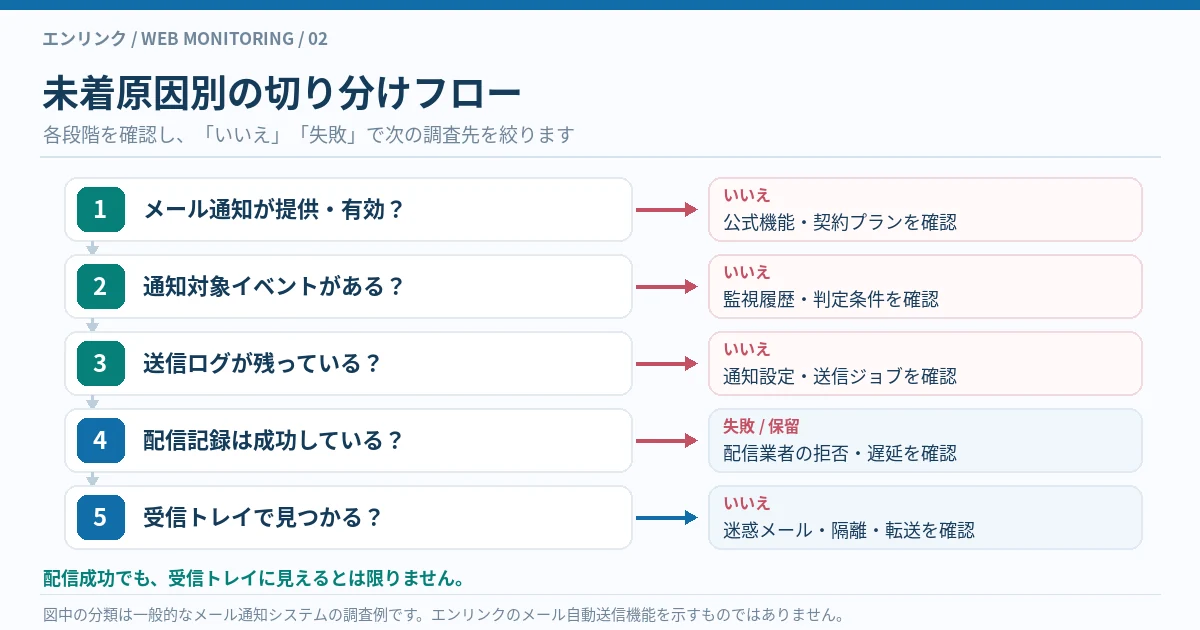
Task: Select the 配信記録は成功している？ step card
Action: tap(349, 440)
